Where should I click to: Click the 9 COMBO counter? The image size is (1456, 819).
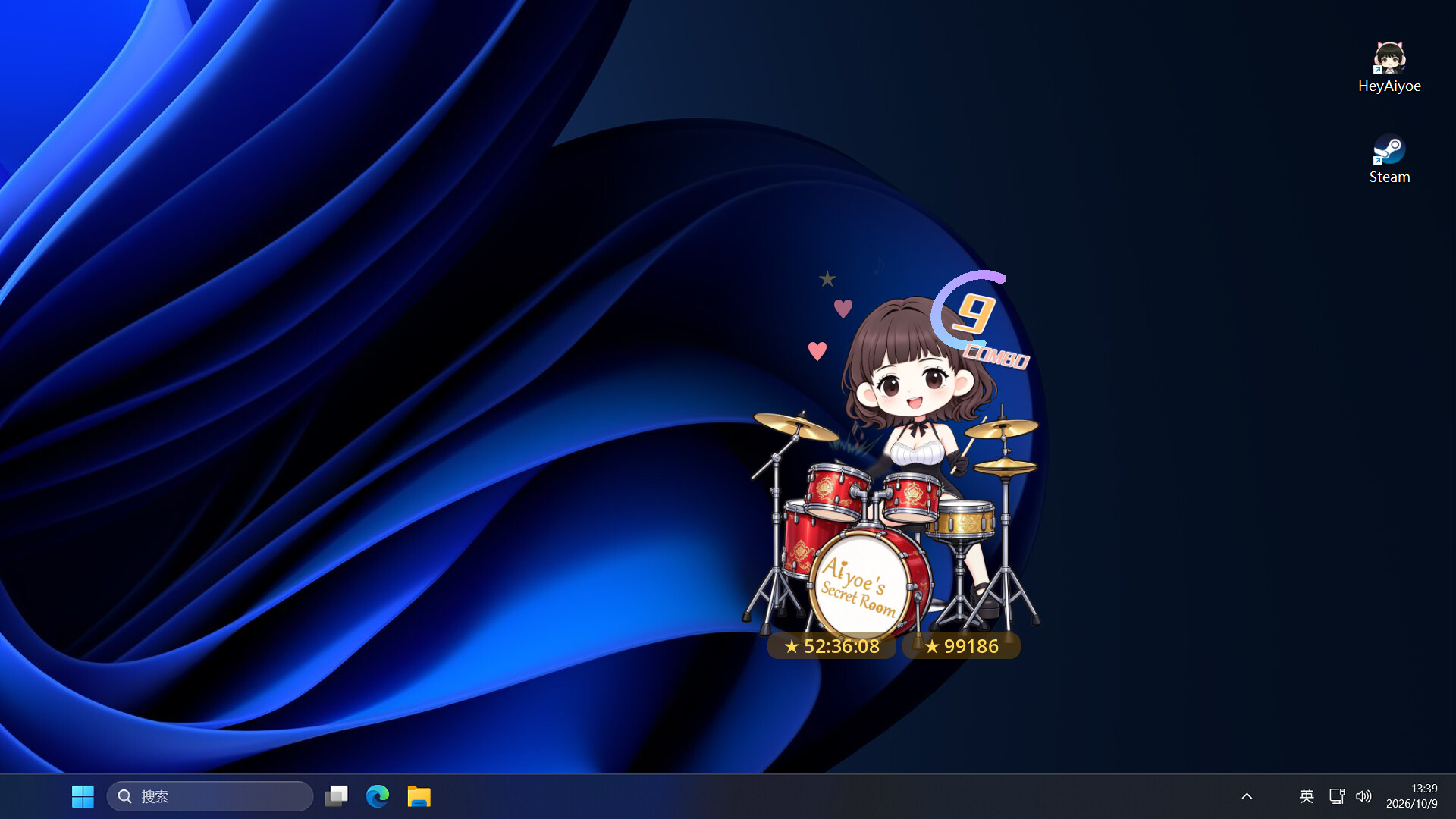click(980, 320)
